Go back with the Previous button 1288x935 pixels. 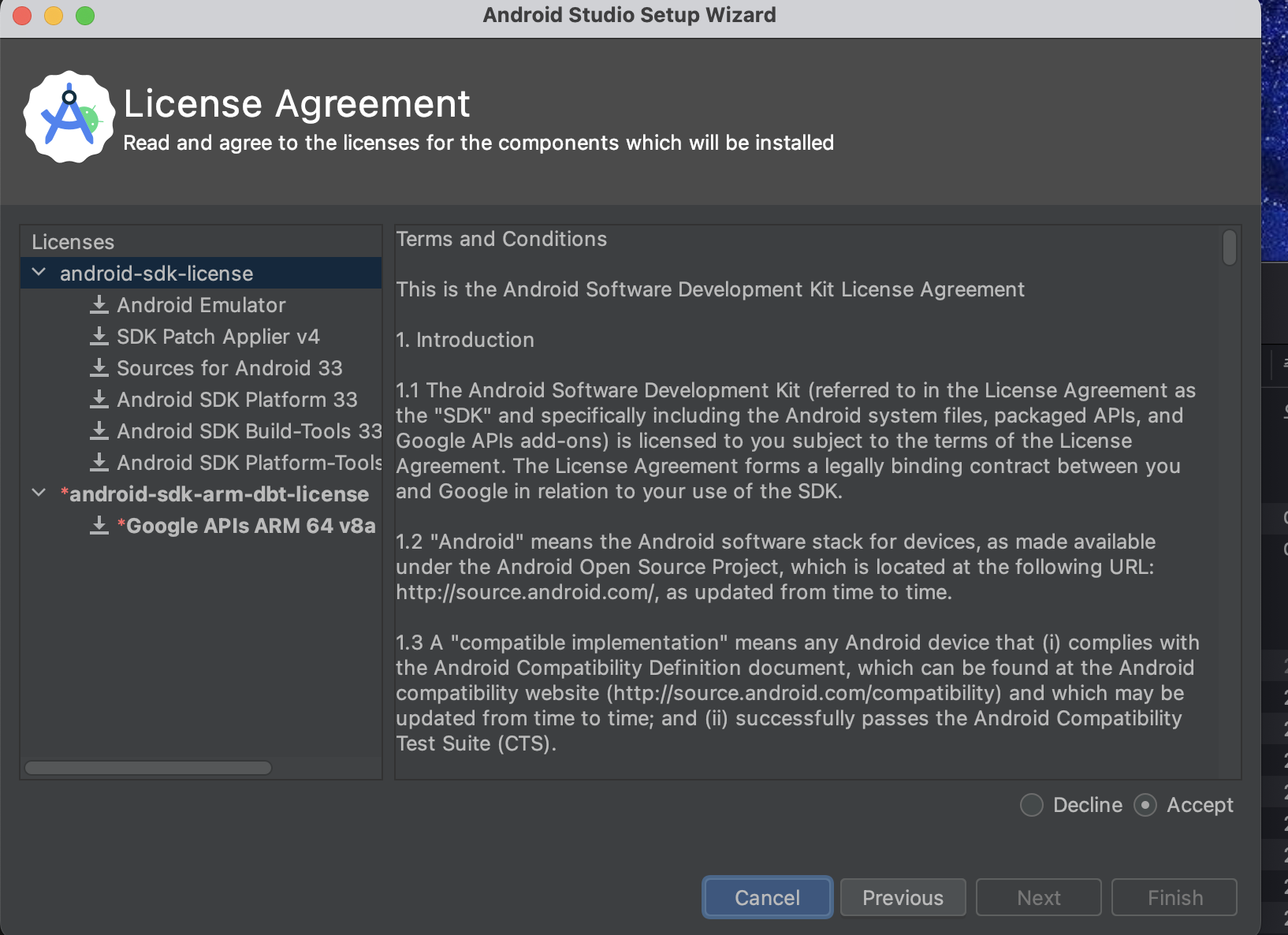pos(903,897)
